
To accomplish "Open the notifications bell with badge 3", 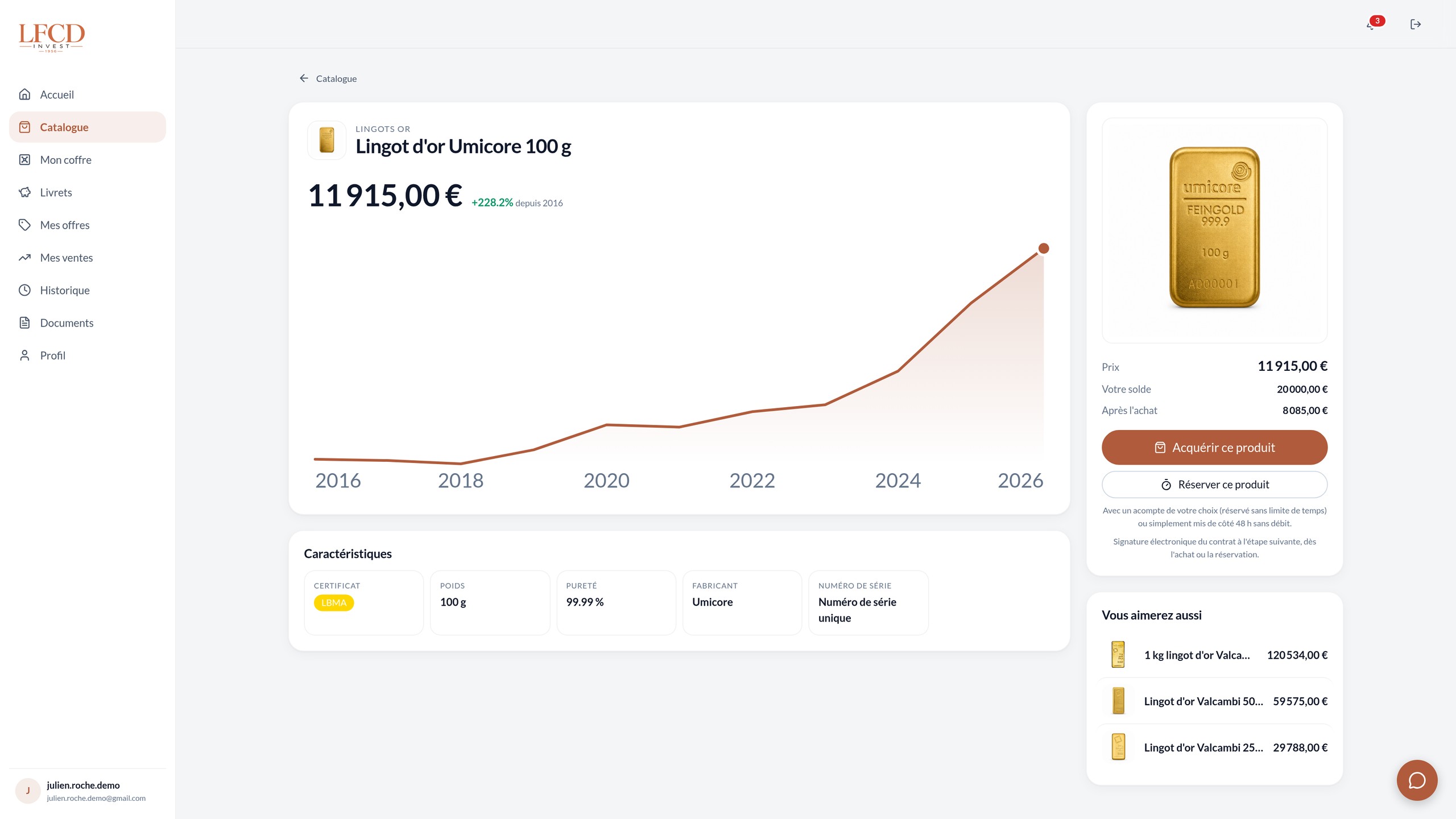I will (1374, 24).
